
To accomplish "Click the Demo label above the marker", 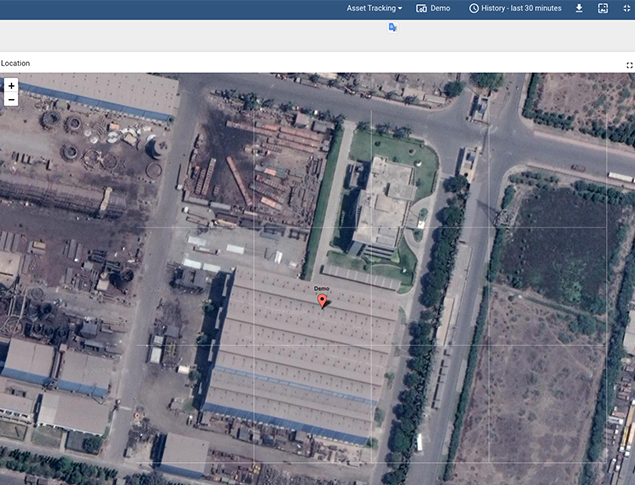I will [x=322, y=288].
